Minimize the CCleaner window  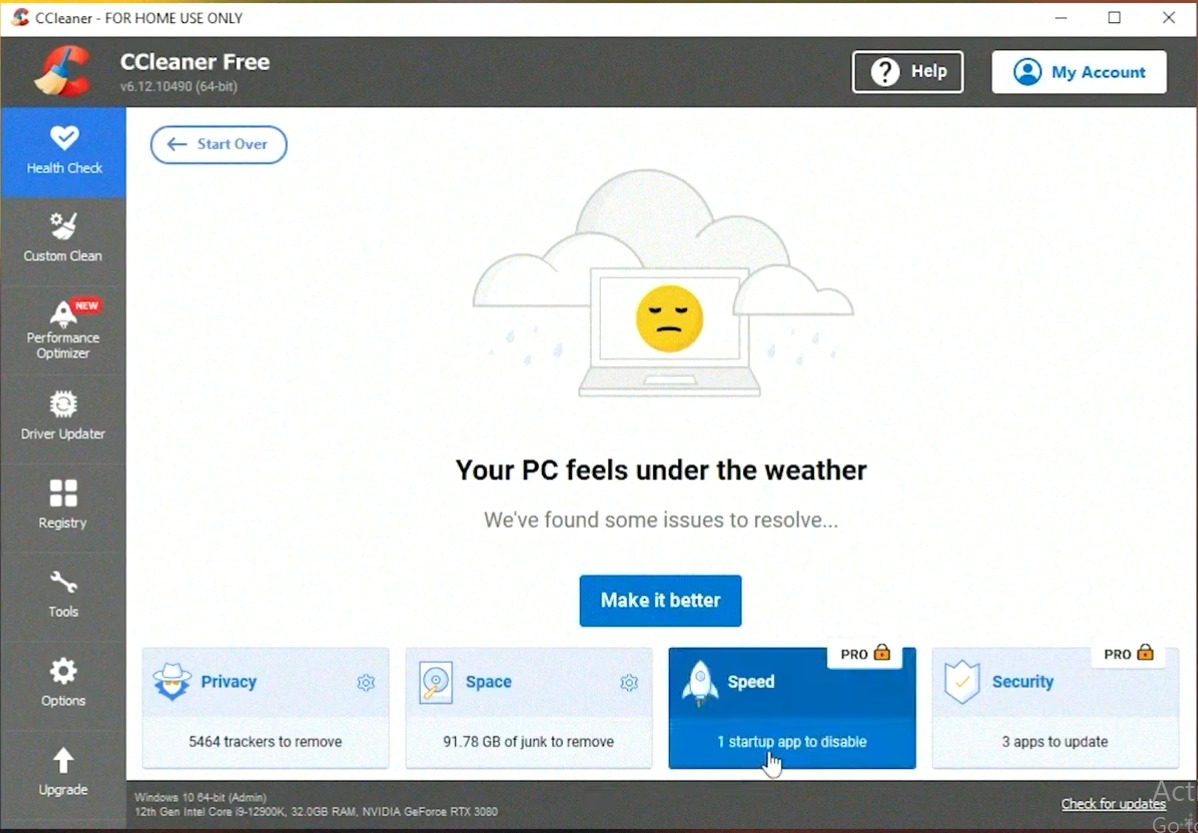tap(1060, 18)
